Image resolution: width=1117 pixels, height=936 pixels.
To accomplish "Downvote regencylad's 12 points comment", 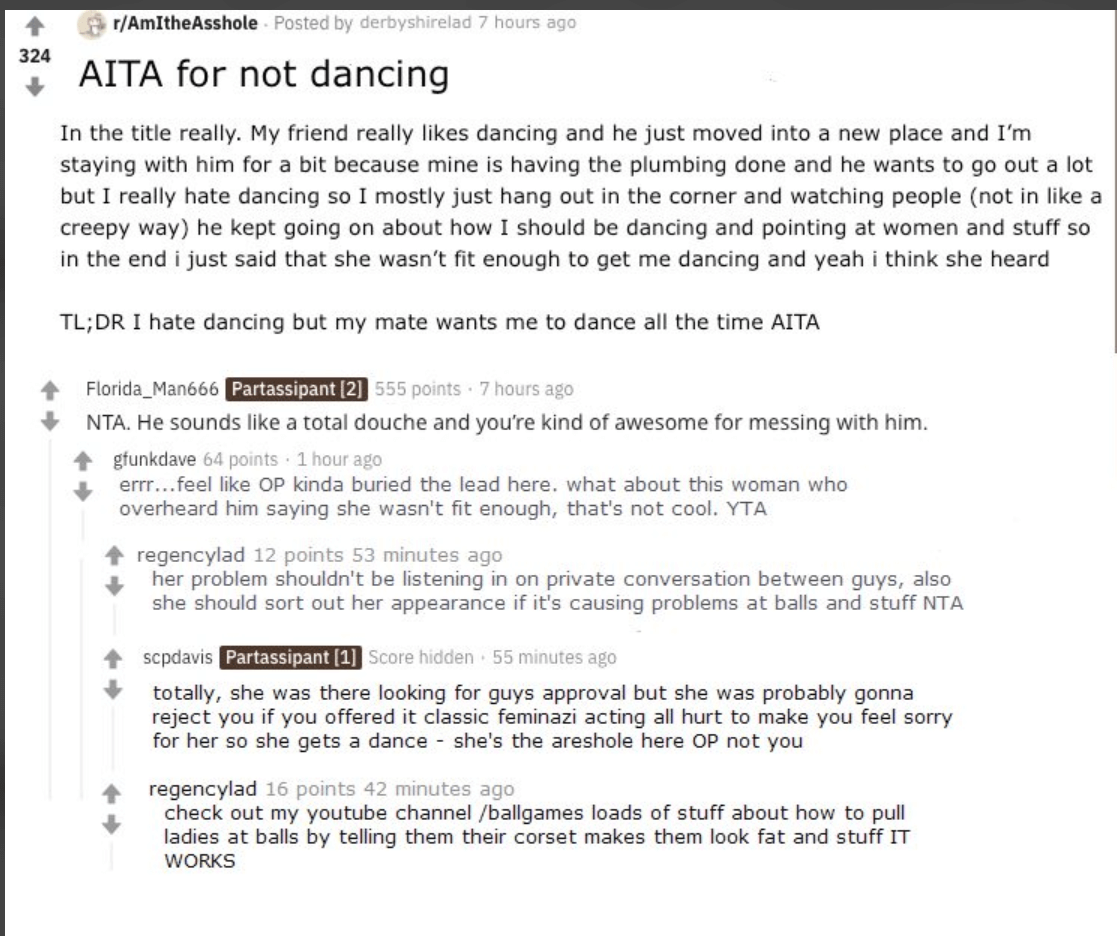I will [x=115, y=586].
